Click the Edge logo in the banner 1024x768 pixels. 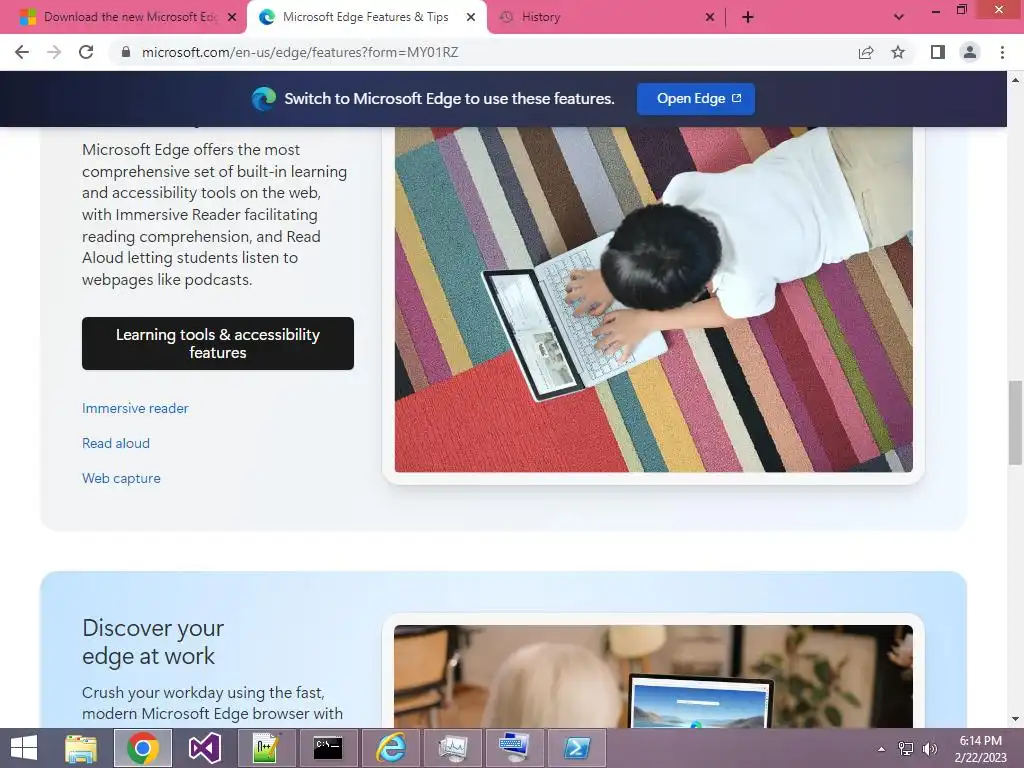pyautogui.click(x=264, y=99)
